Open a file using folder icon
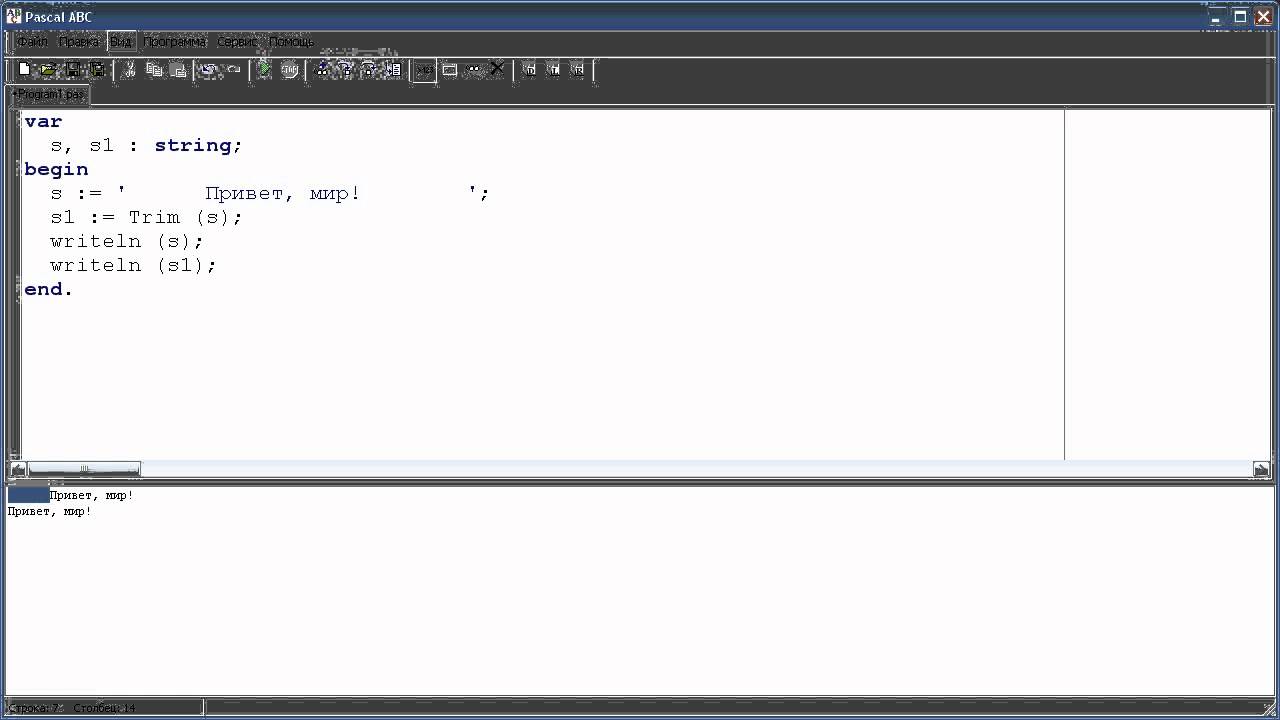The width and height of the screenshot is (1280, 720). (48, 70)
